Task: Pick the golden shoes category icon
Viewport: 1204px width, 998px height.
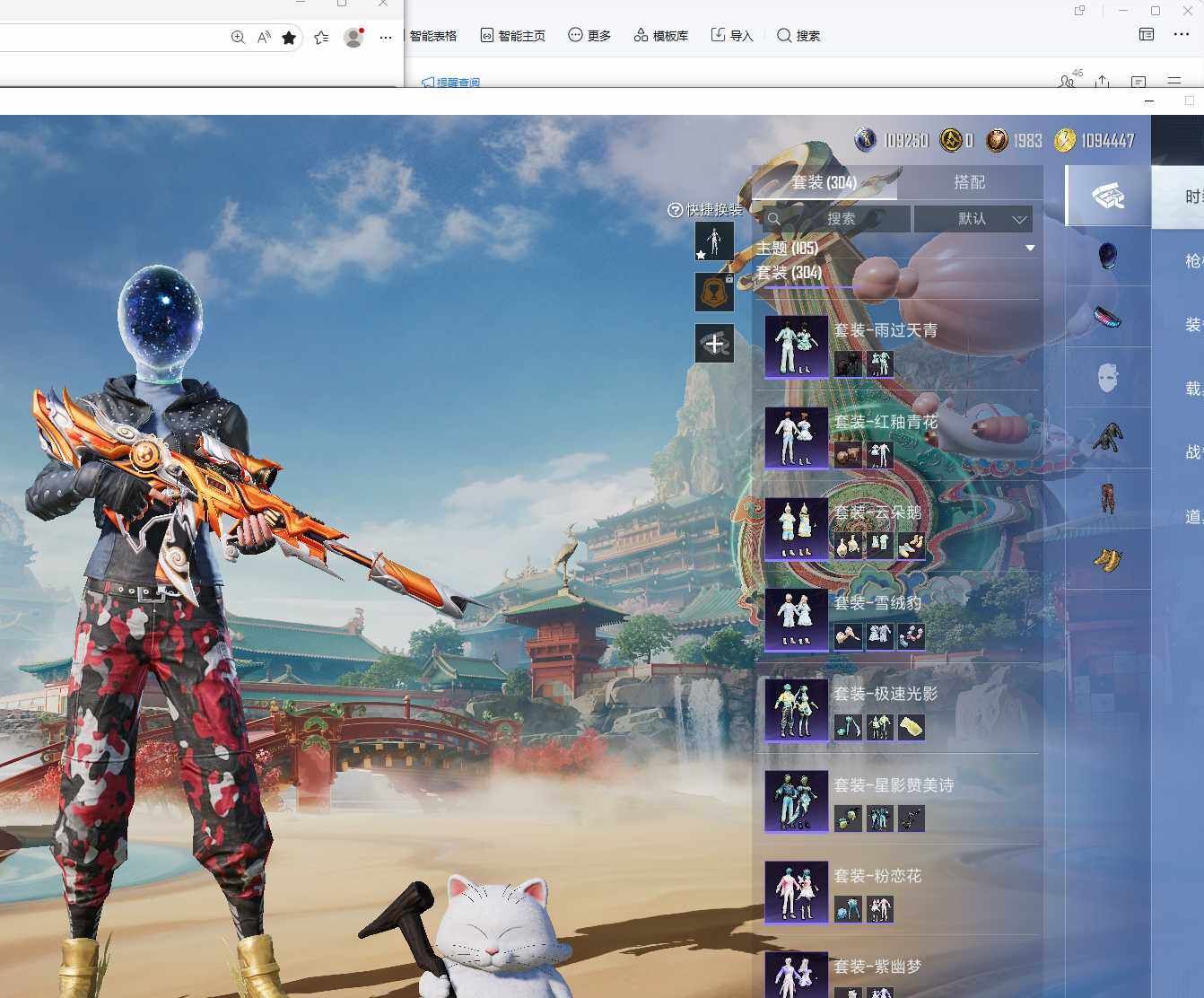Action: pos(1108,559)
